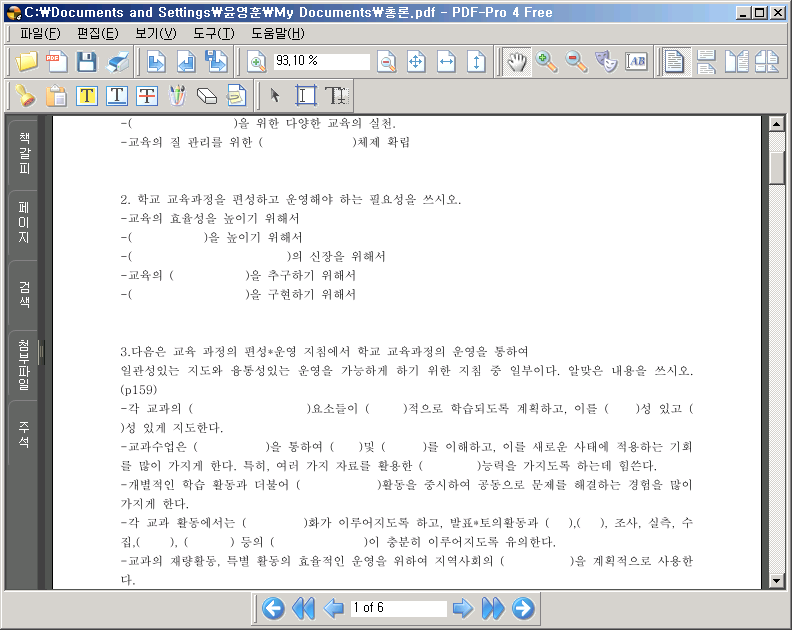Select the Hand pan tool

pos(516,62)
